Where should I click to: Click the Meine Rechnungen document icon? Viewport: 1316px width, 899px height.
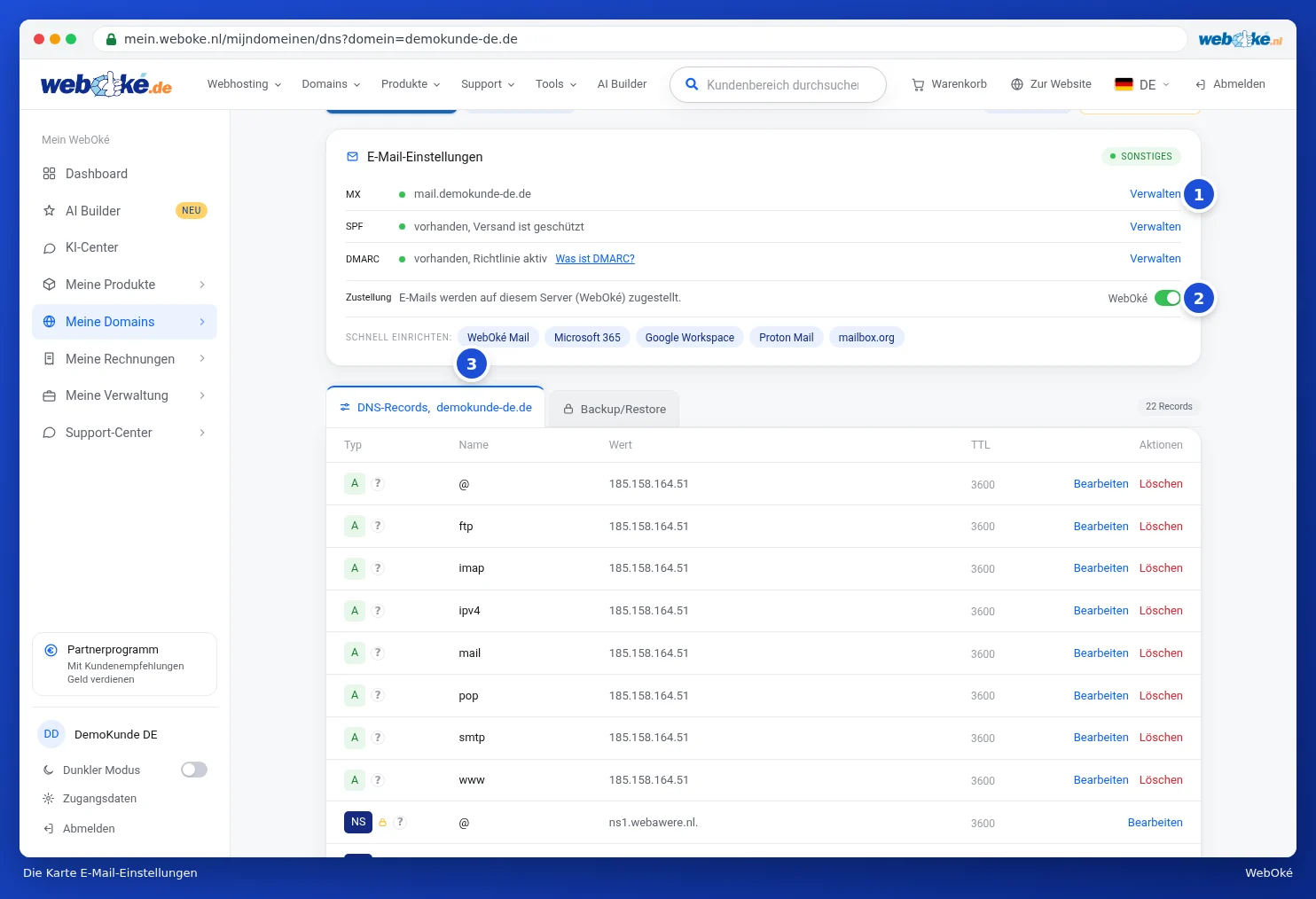click(x=49, y=359)
